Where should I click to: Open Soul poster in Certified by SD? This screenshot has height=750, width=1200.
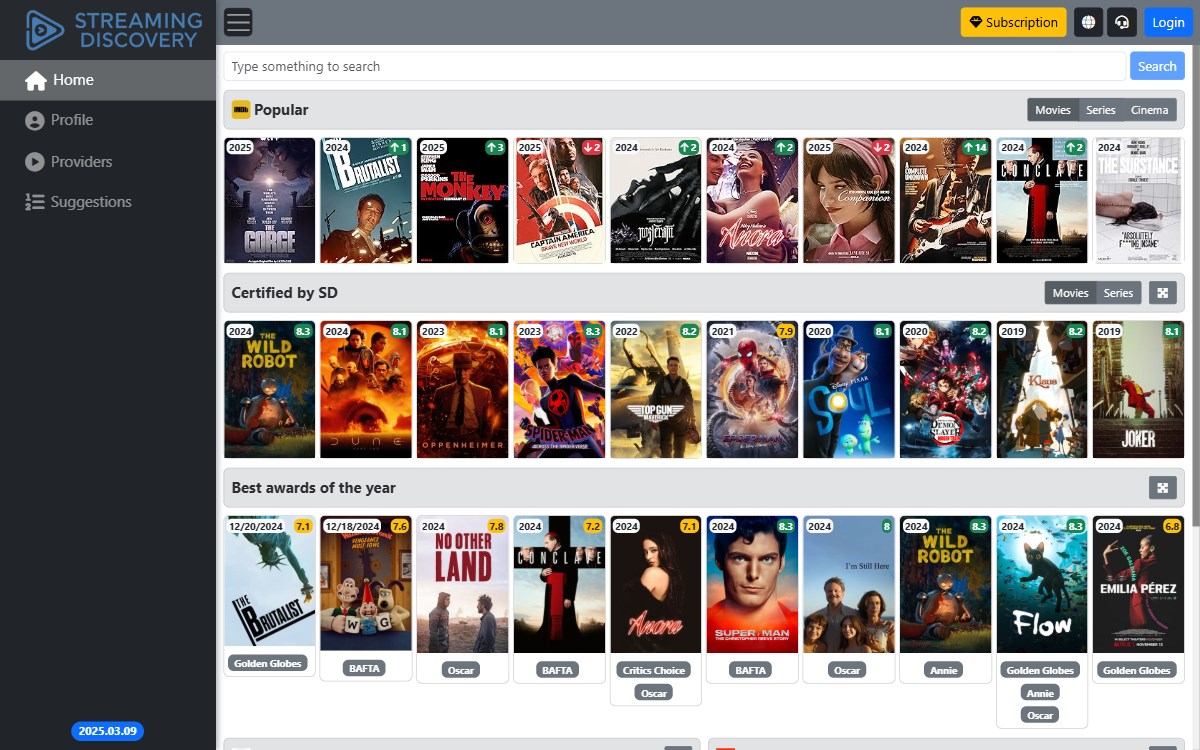(x=849, y=390)
